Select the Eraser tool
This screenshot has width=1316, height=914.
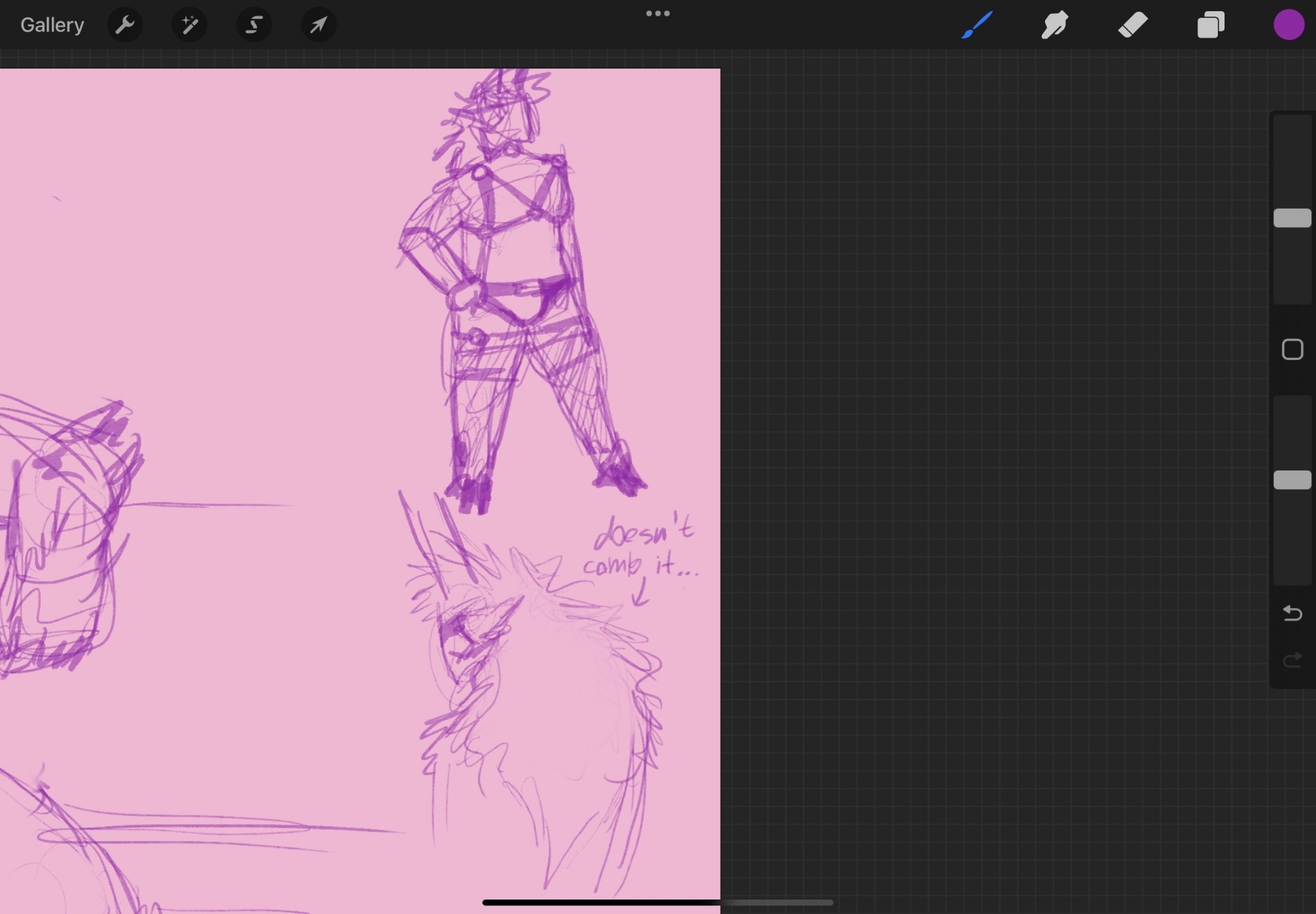(x=1132, y=25)
